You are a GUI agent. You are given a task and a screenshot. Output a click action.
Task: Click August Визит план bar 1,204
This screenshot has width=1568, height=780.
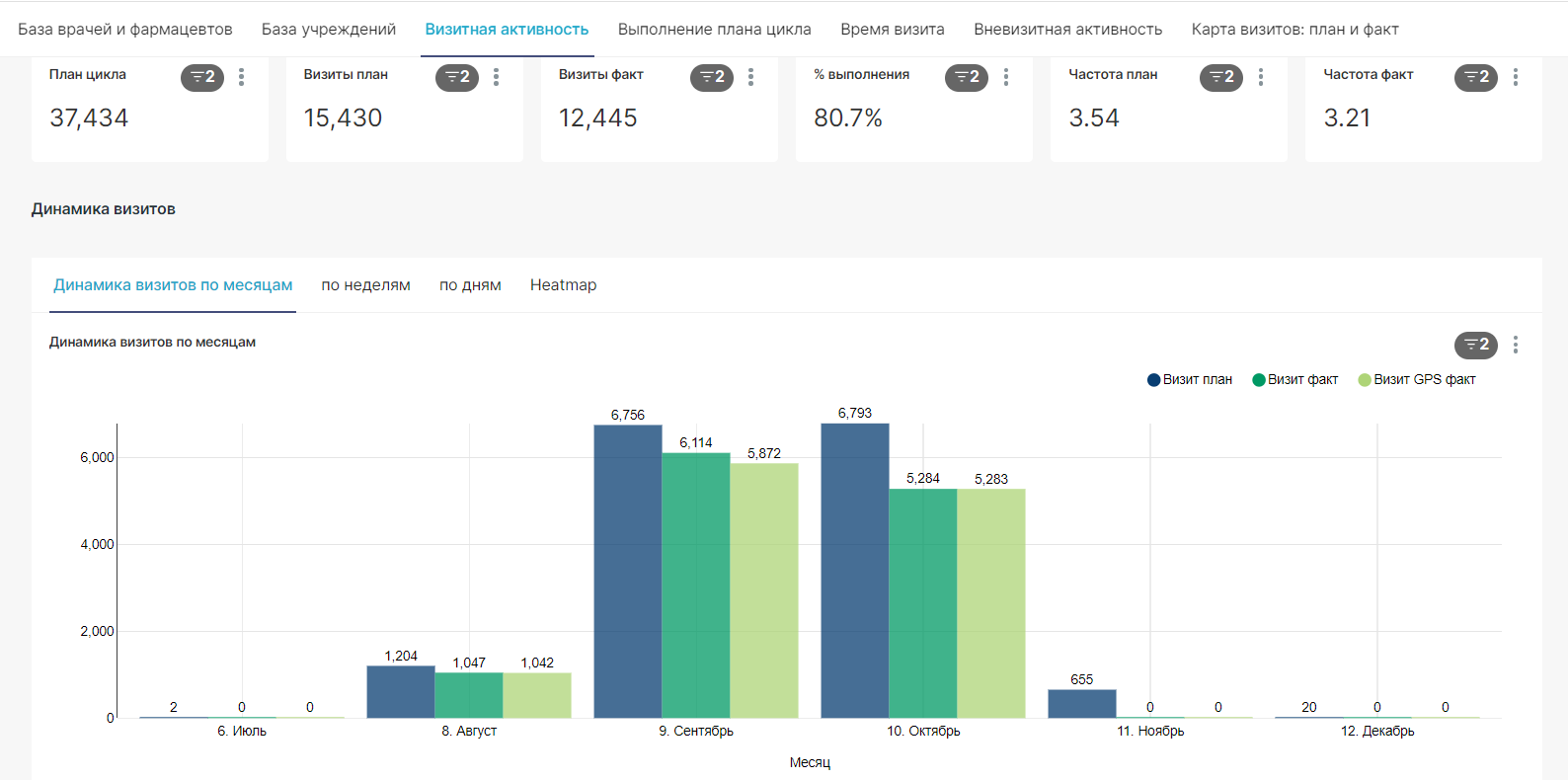(x=401, y=692)
